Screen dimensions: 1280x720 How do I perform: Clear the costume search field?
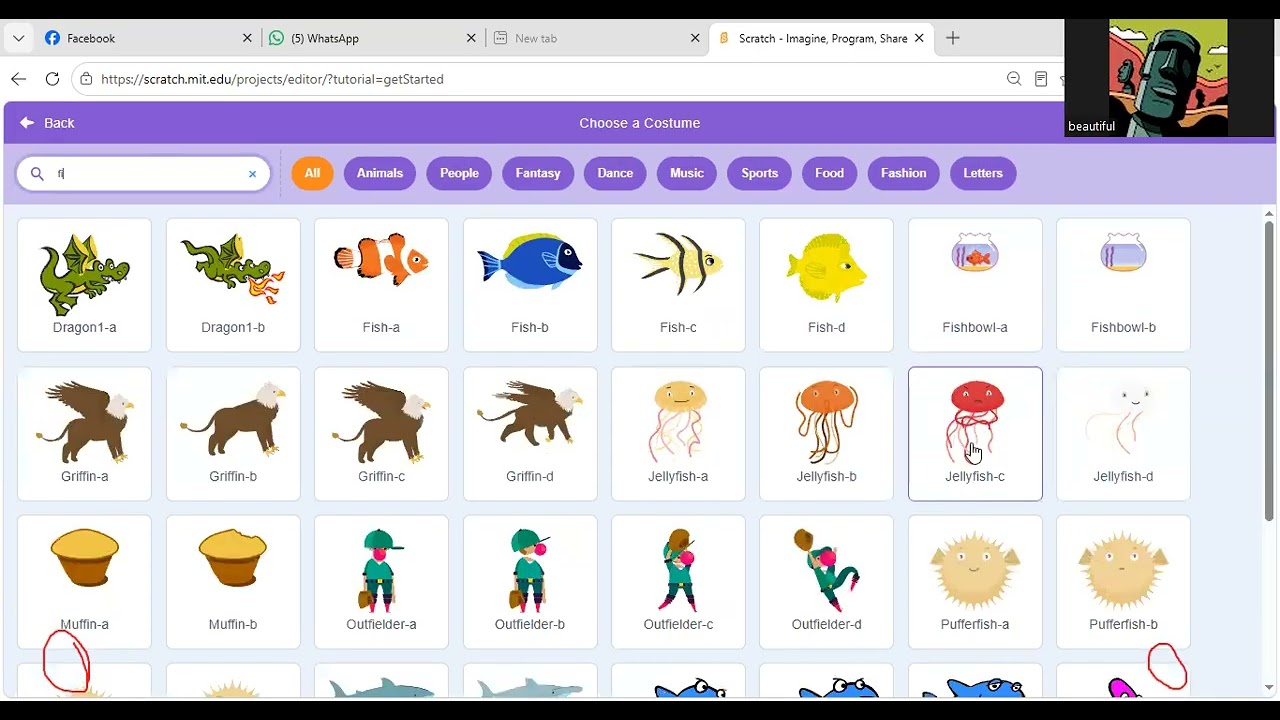pos(252,174)
